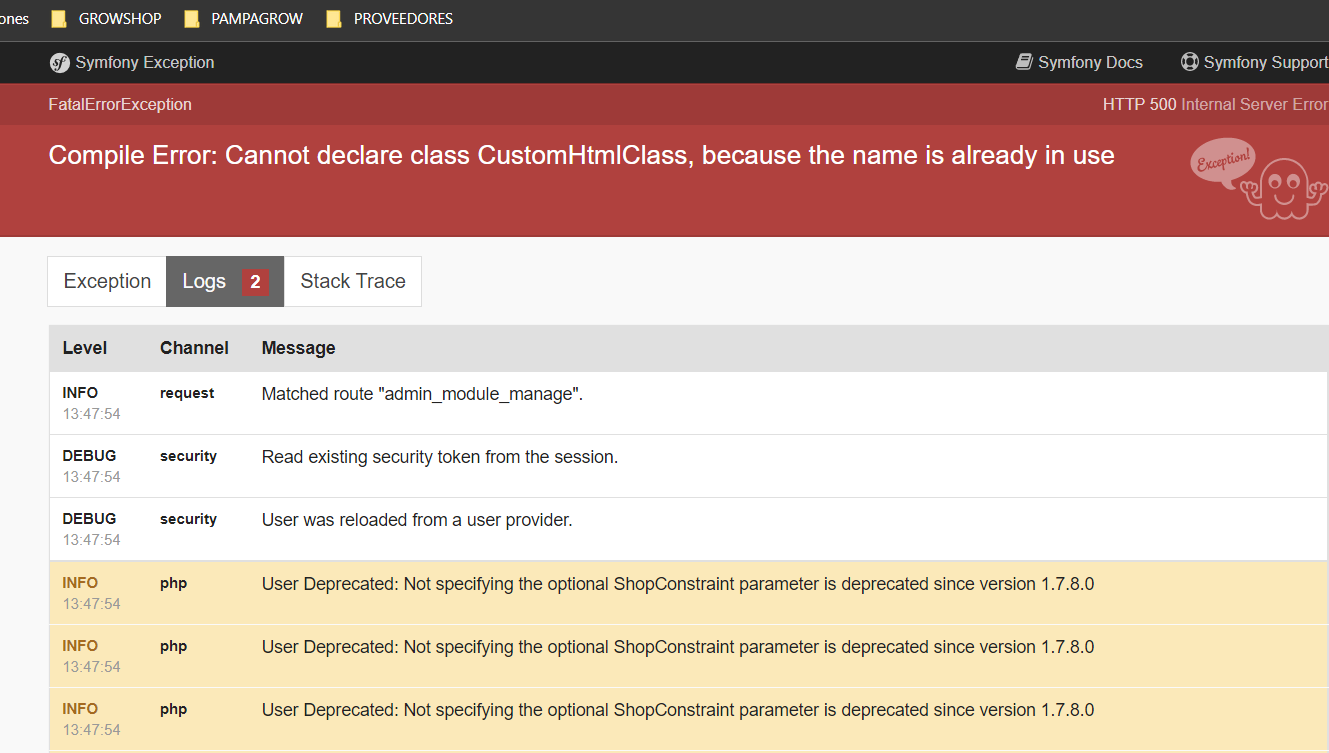Follow the Symfony Support link
The image size is (1329, 753).
coord(1265,62)
